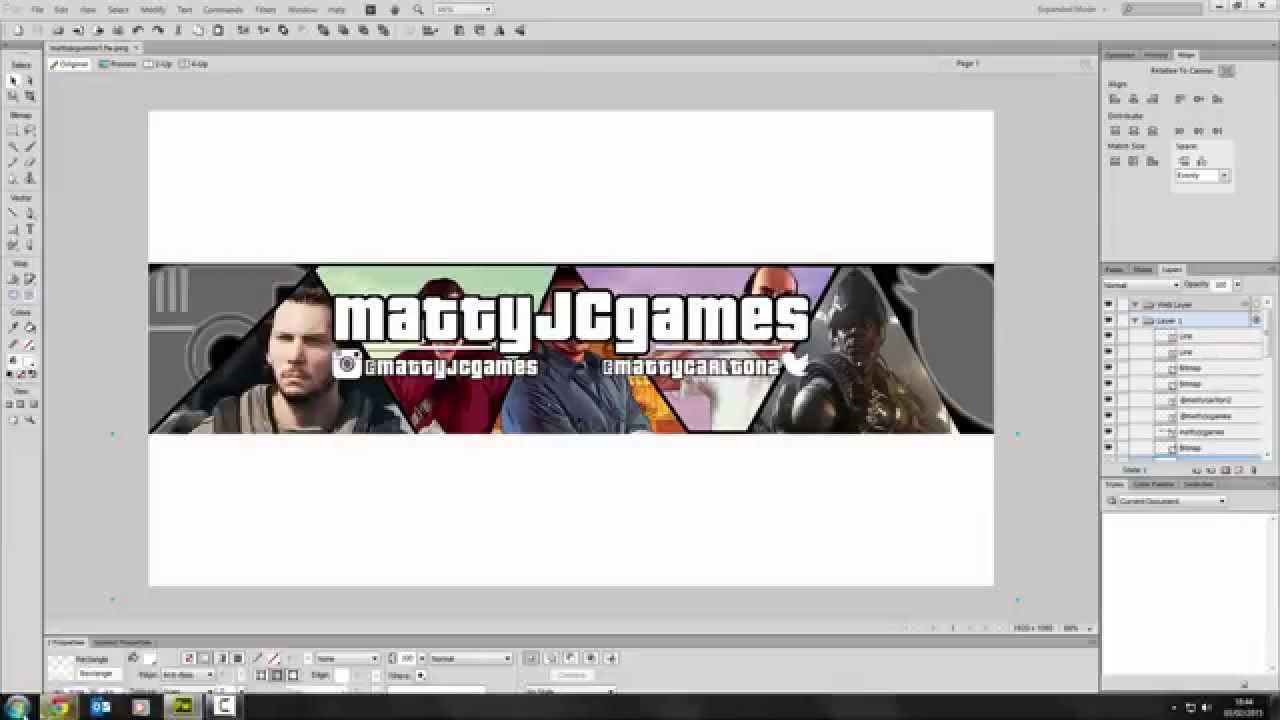Pick the Knife tool

coord(29,245)
